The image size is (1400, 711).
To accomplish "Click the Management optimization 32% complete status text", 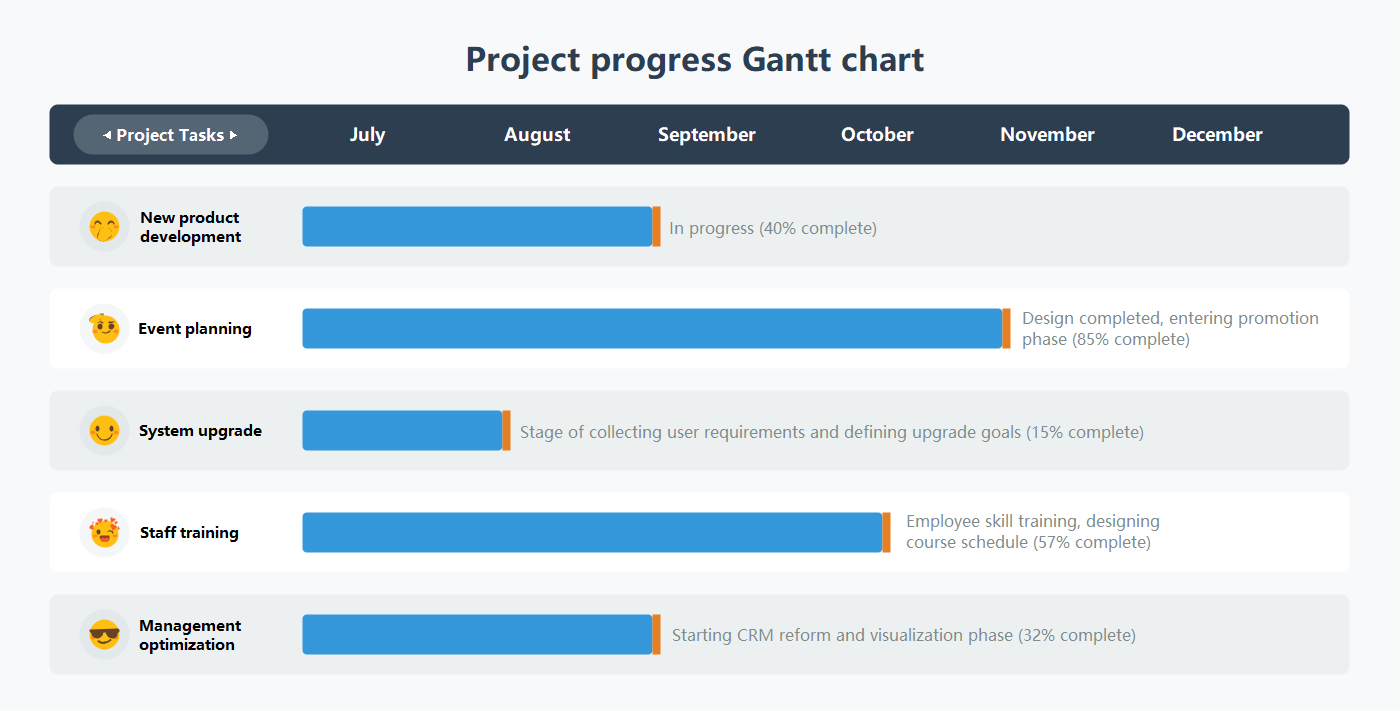I will [x=903, y=635].
